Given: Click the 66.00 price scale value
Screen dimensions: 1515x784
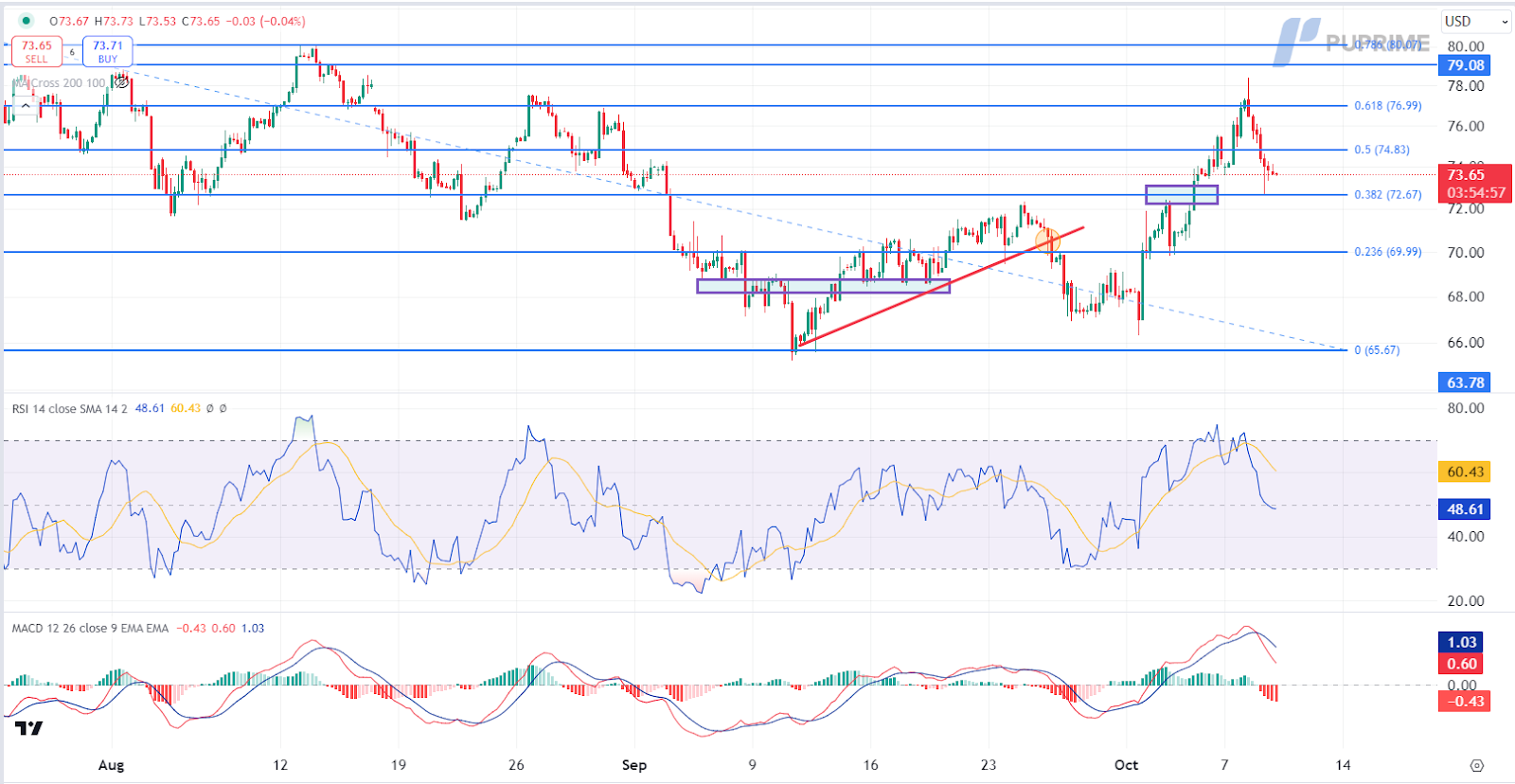Looking at the screenshot, I should click(1465, 343).
